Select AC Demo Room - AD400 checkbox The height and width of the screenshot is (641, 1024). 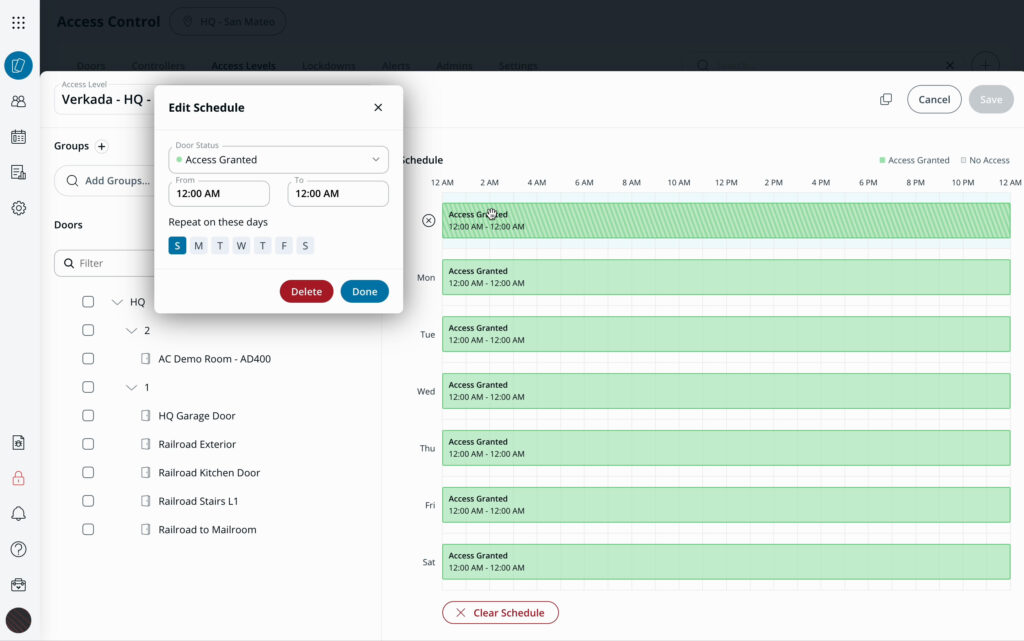[x=88, y=359]
